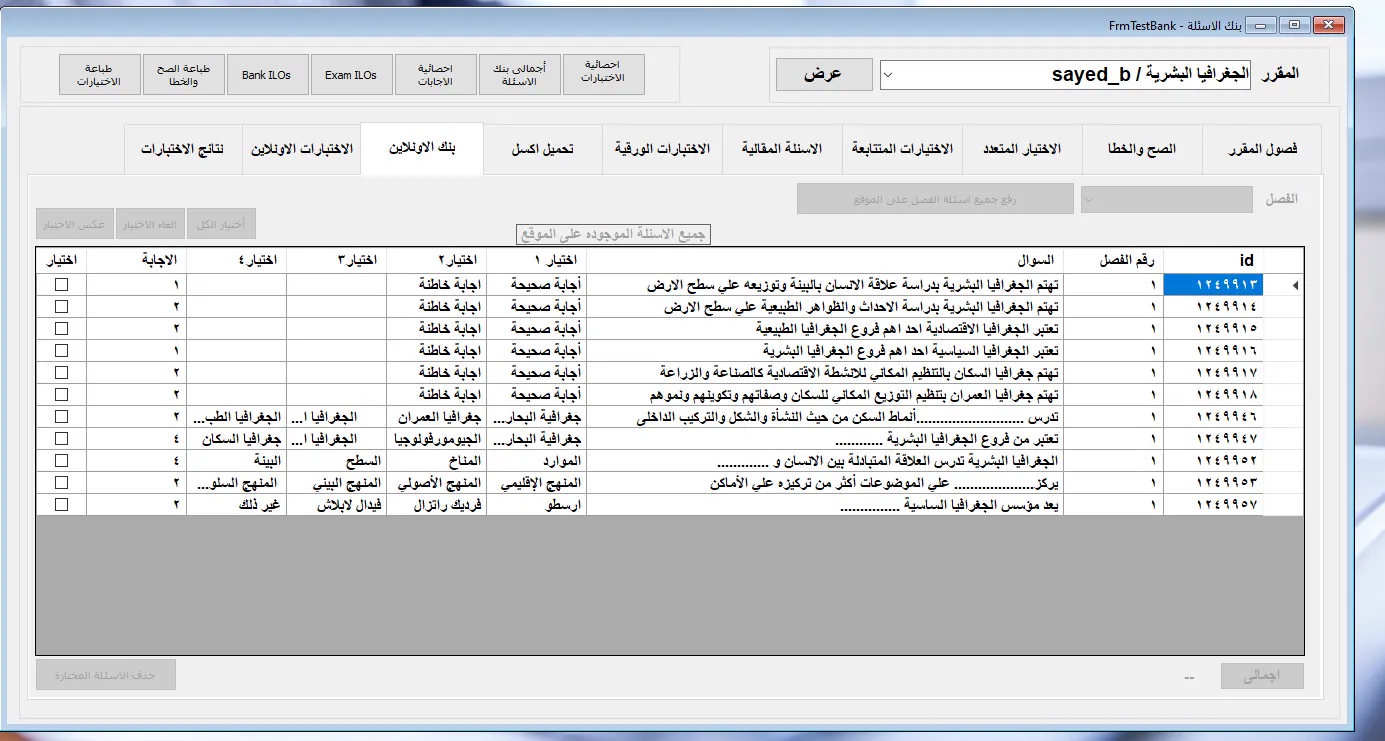Check the box for row ١٢٤٩٩١٦
This screenshot has height=741, width=1385.
pos(62,351)
